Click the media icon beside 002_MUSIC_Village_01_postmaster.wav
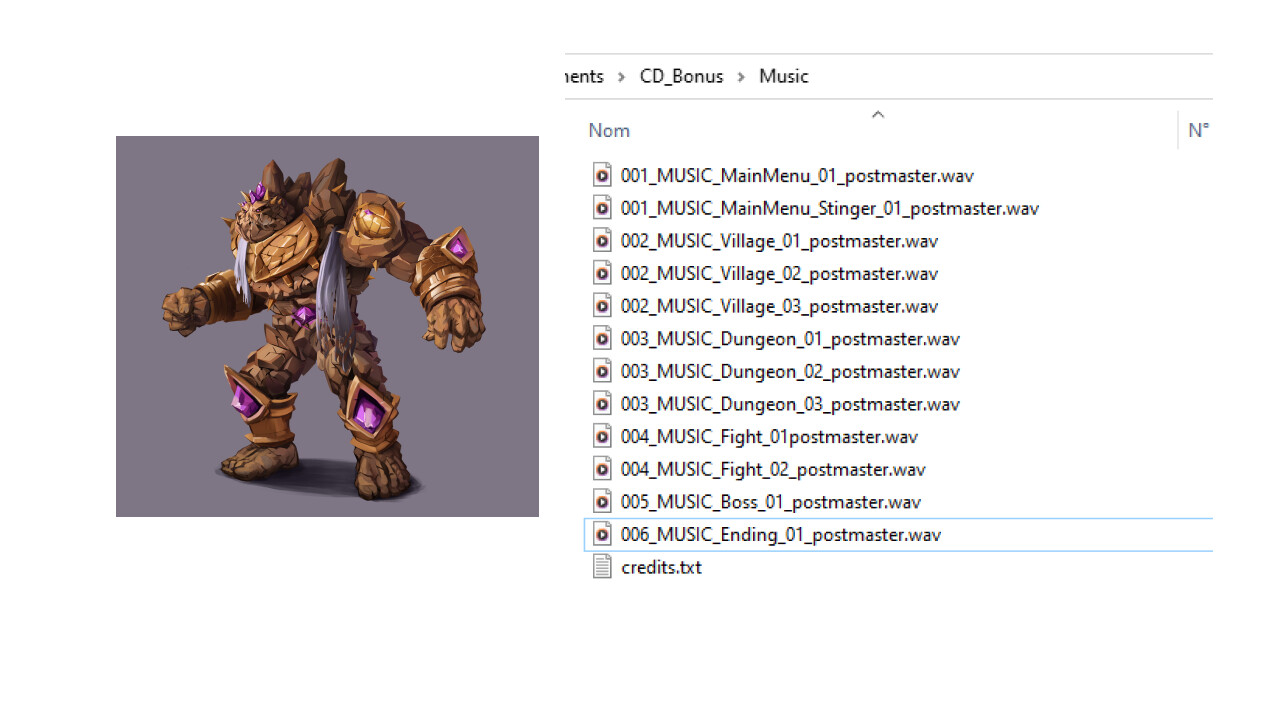The image size is (1280, 720). [602, 240]
